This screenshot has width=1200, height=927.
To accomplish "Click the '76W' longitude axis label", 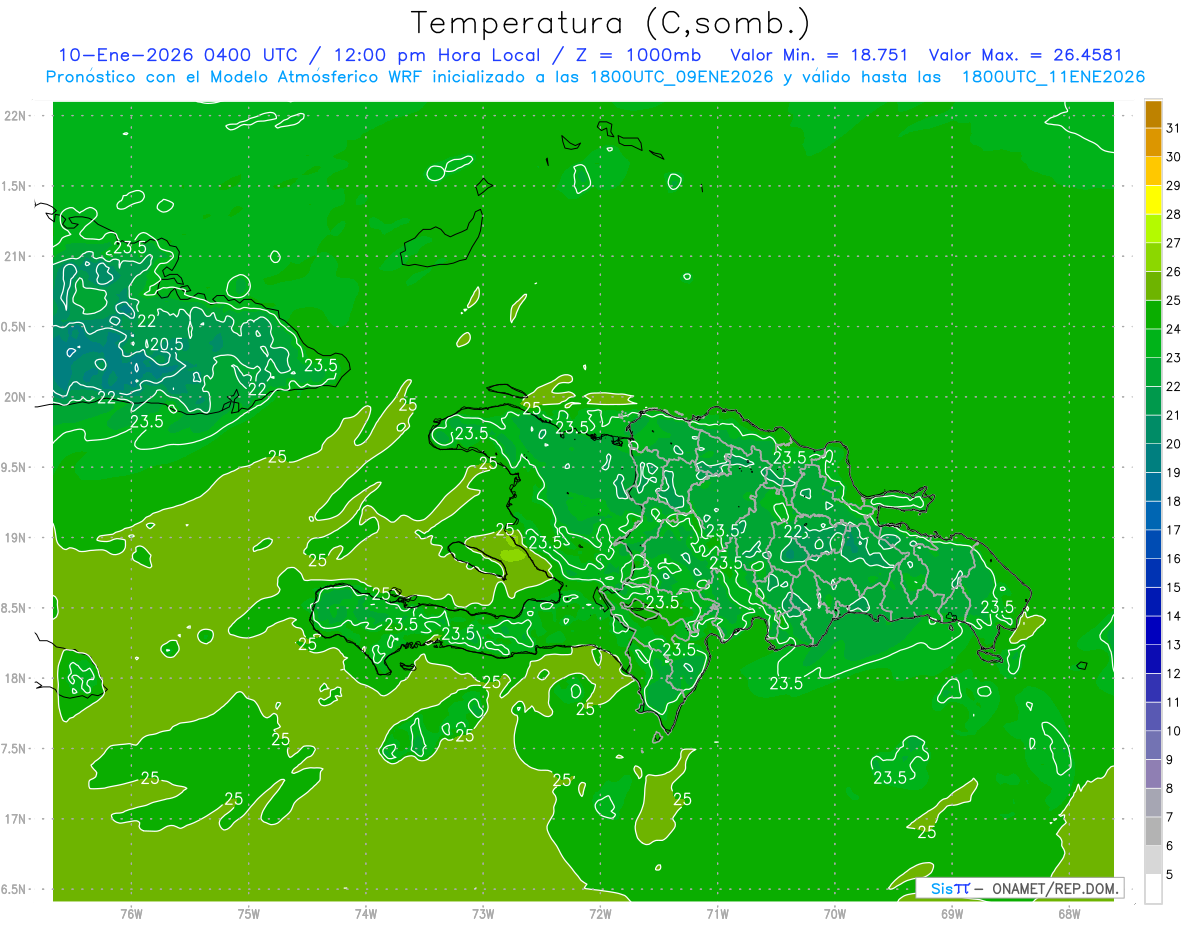I will click(x=131, y=914).
